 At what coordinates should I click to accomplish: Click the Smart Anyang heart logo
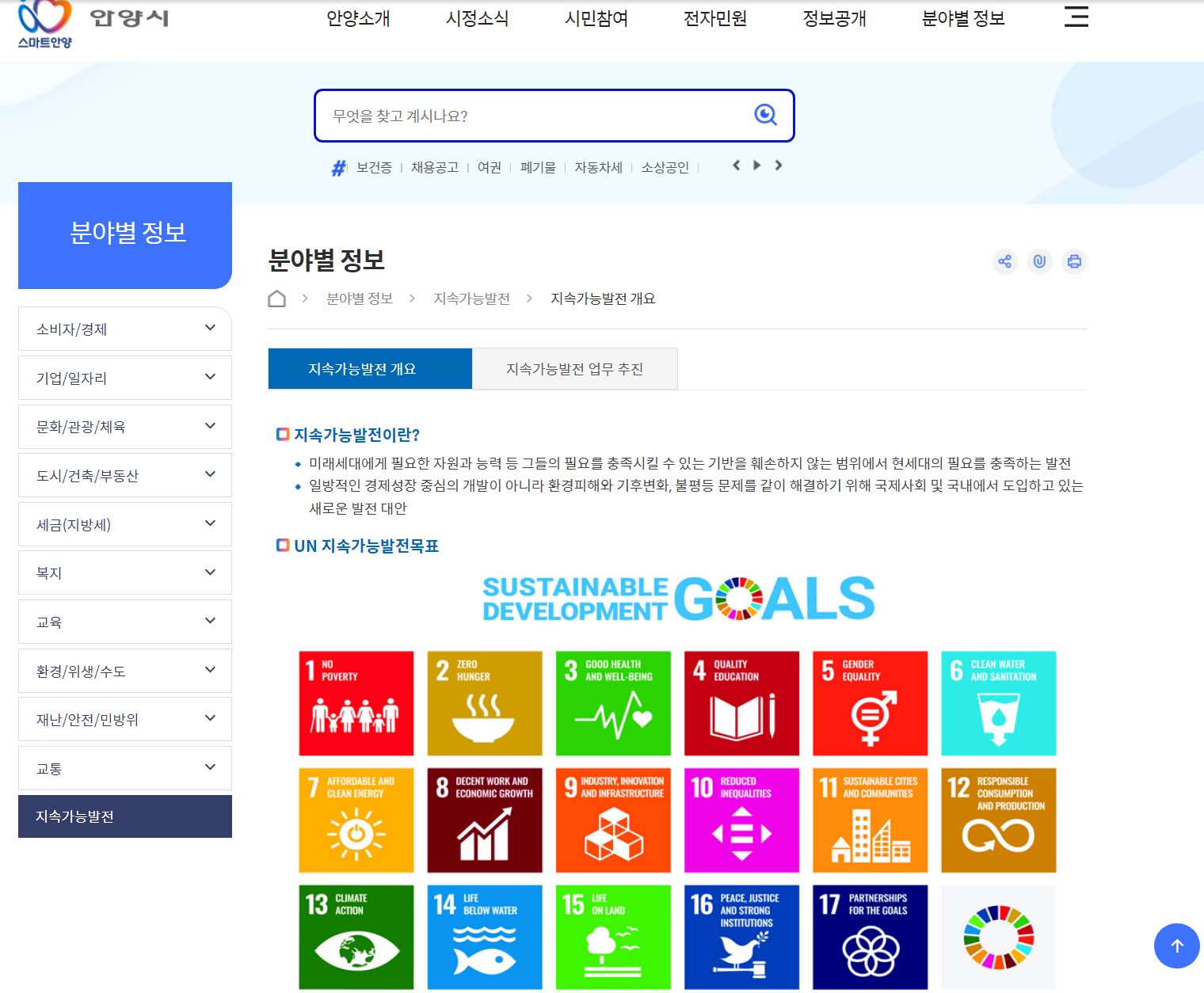coord(44,24)
